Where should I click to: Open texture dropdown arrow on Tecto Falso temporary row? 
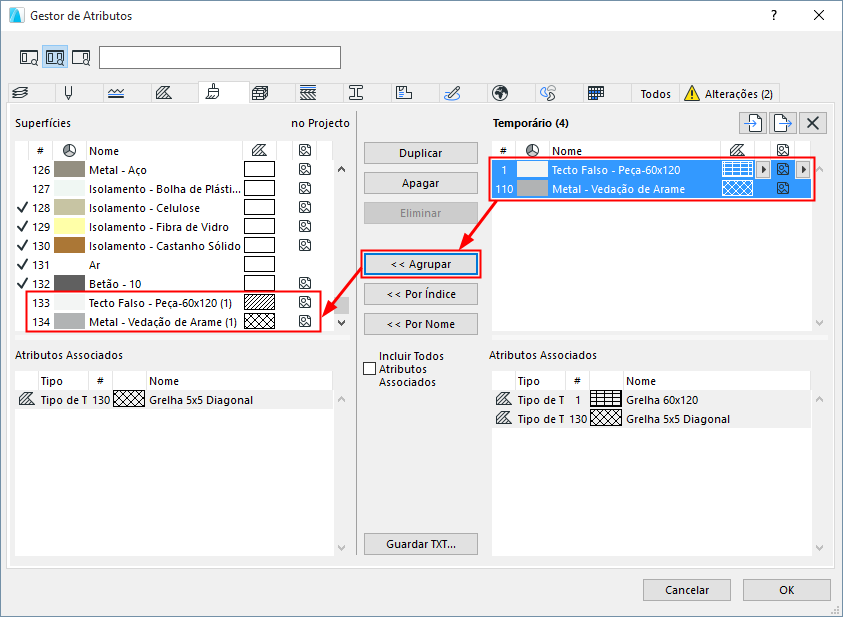pos(803,170)
